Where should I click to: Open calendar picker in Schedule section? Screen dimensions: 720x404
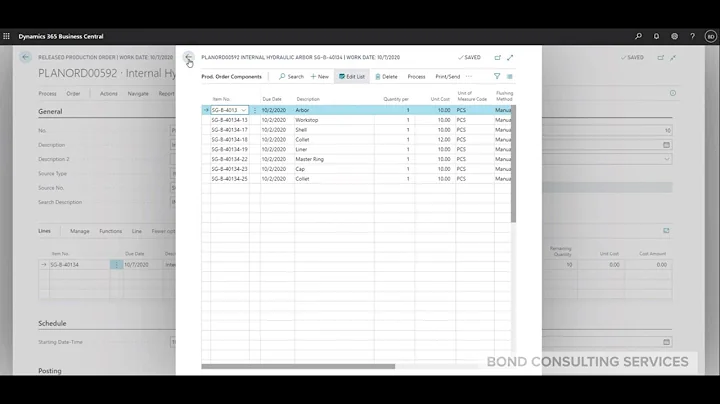[x=666, y=342]
